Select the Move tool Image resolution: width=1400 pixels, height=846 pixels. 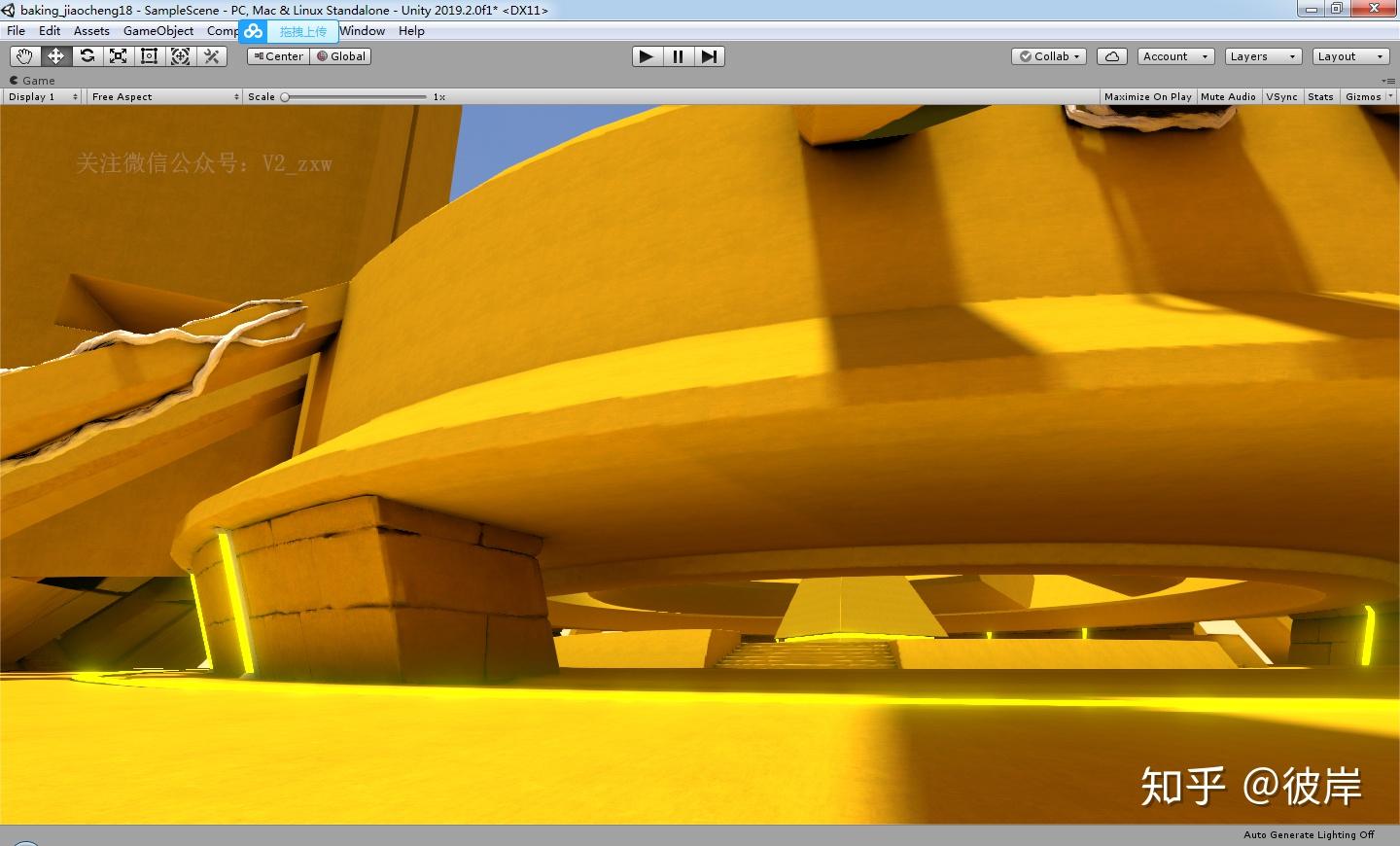[x=55, y=56]
